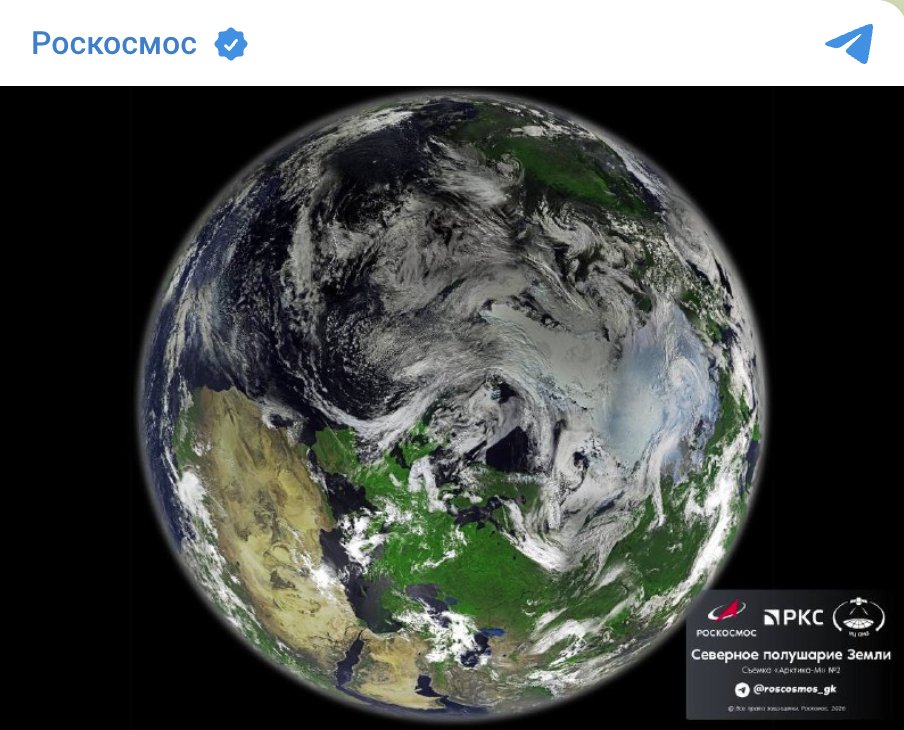Screen dimensions: 904x730
Task: Click the Северное полушарие Земли caption
Action: tap(790, 655)
